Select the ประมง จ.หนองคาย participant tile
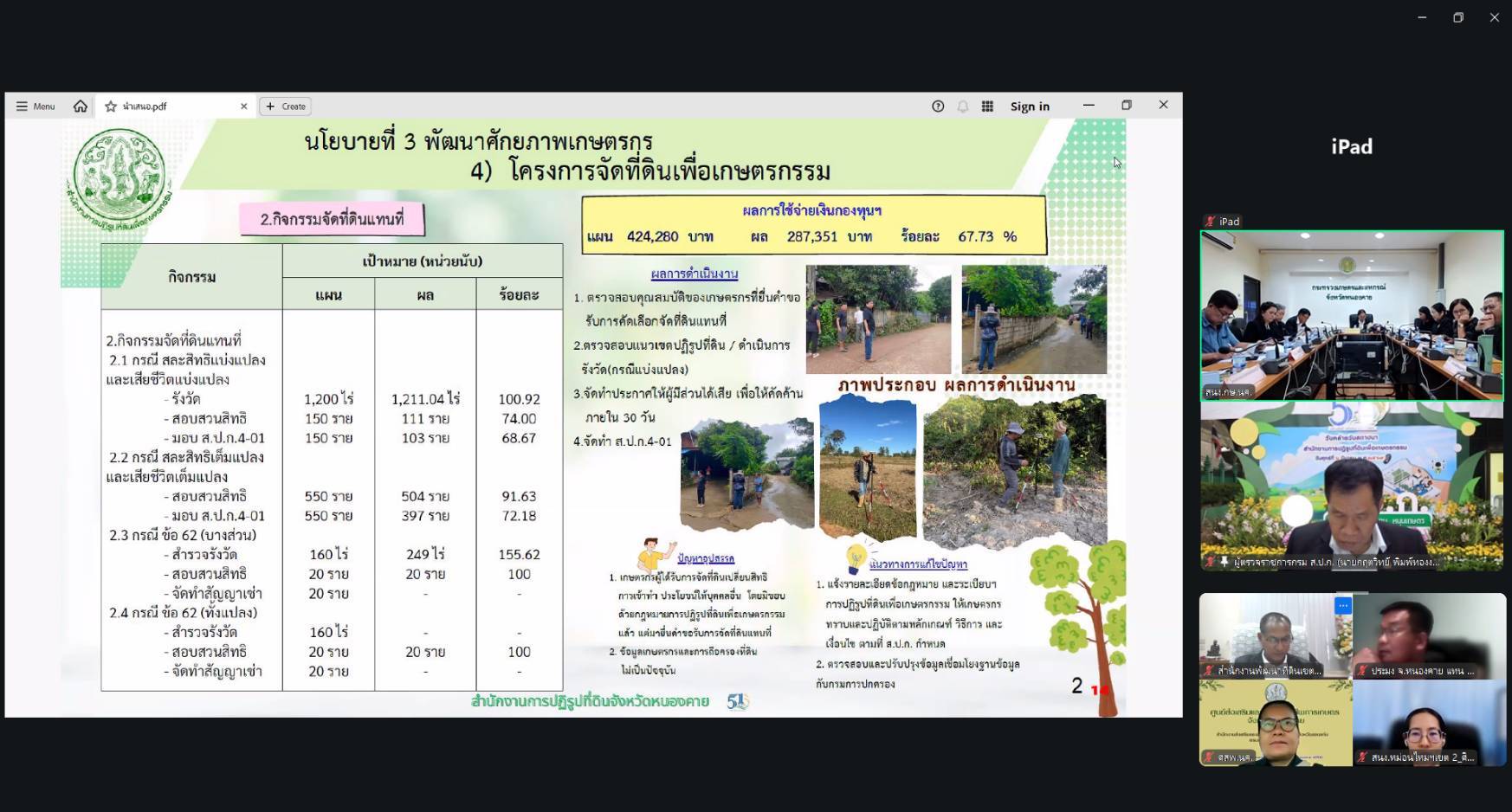The height and width of the screenshot is (812, 1512). point(1430,635)
